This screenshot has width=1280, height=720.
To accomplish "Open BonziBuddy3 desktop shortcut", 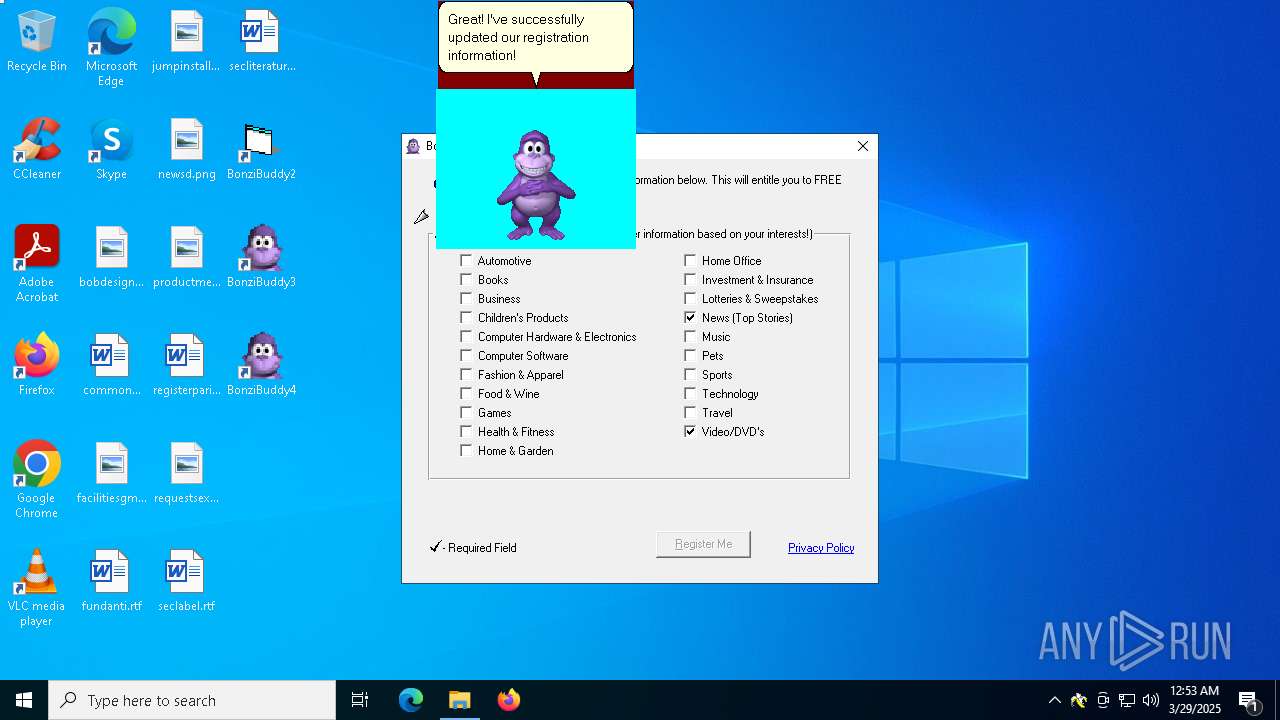I will tap(261, 258).
